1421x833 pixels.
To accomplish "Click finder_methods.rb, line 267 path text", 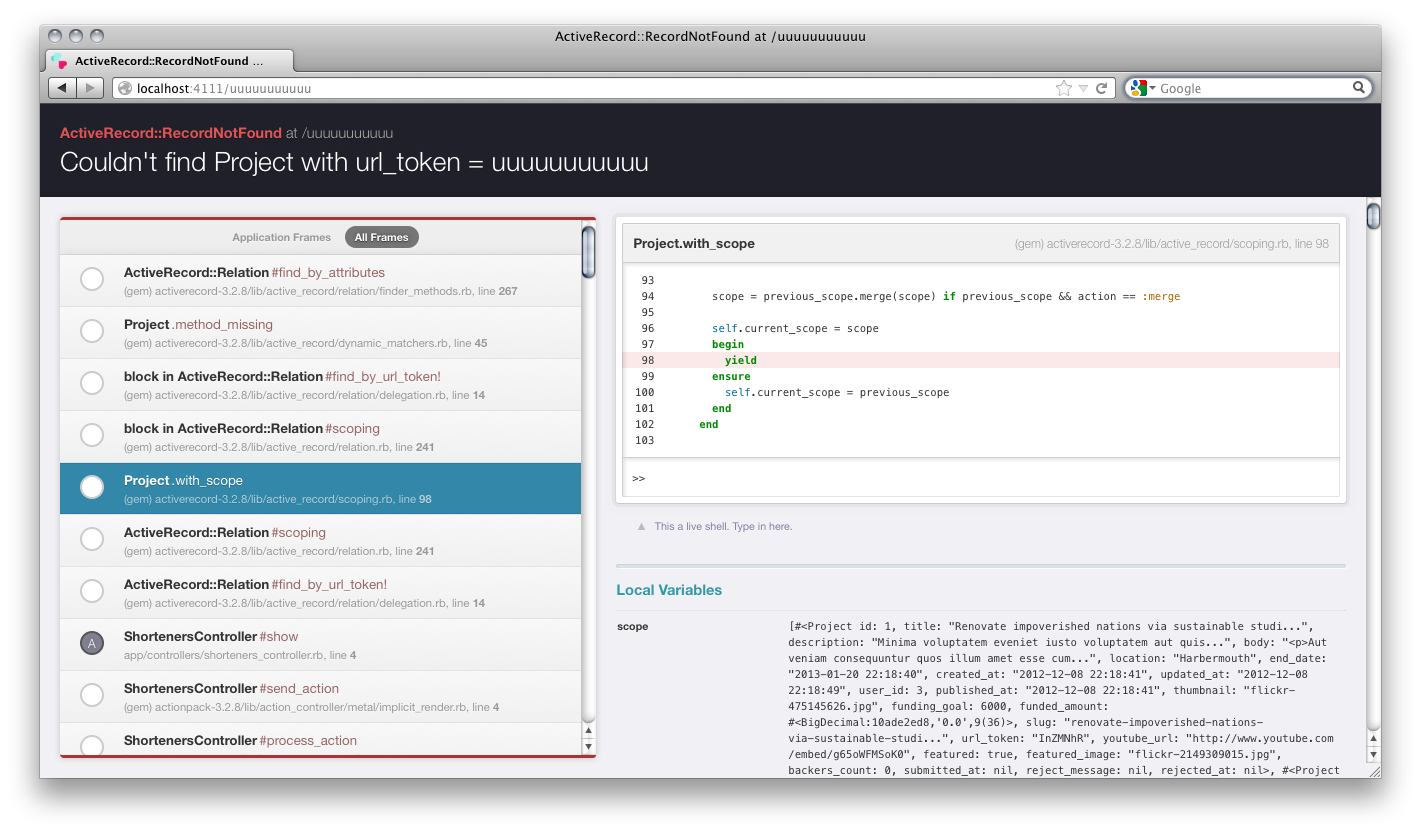I will point(321,291).
